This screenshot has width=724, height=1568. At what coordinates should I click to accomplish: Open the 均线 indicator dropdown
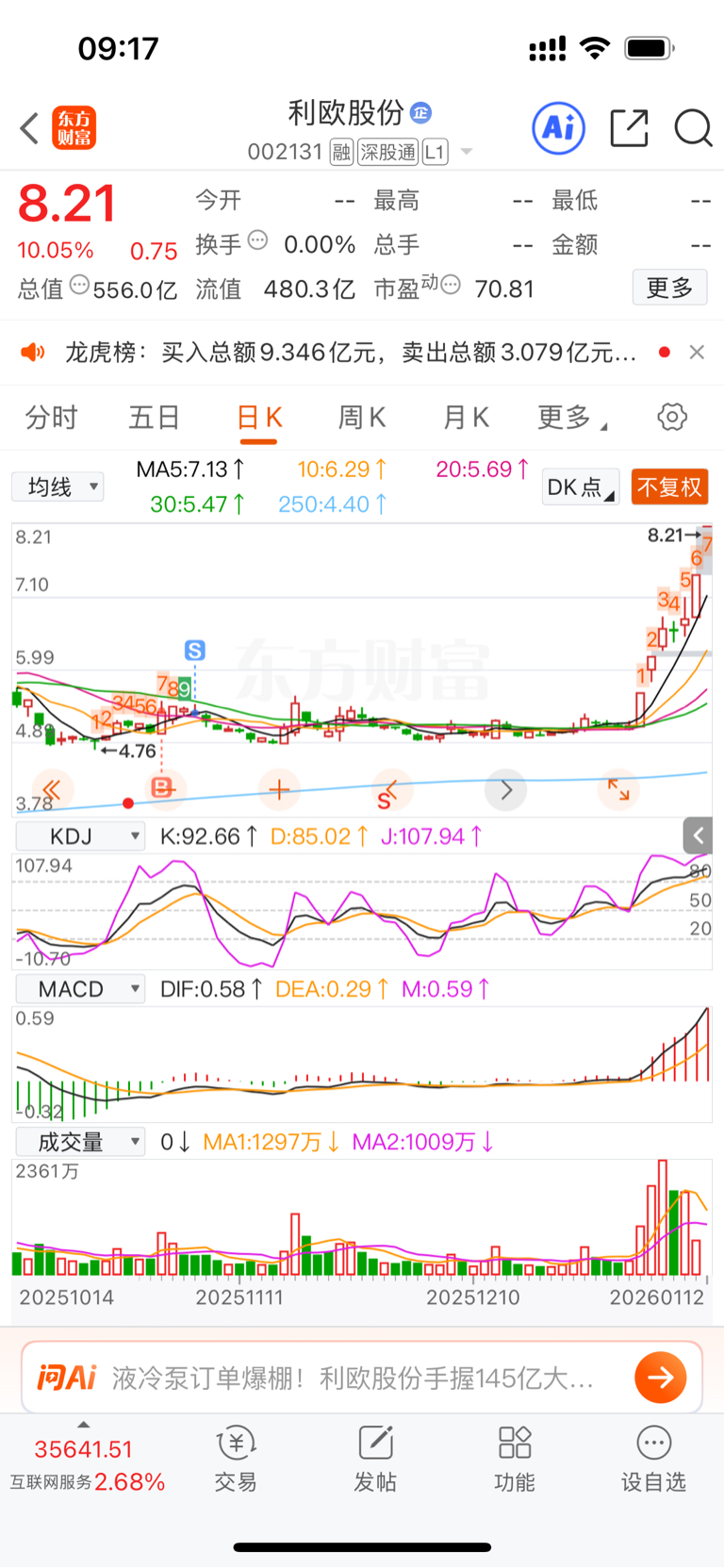click(x=58, y=487)
